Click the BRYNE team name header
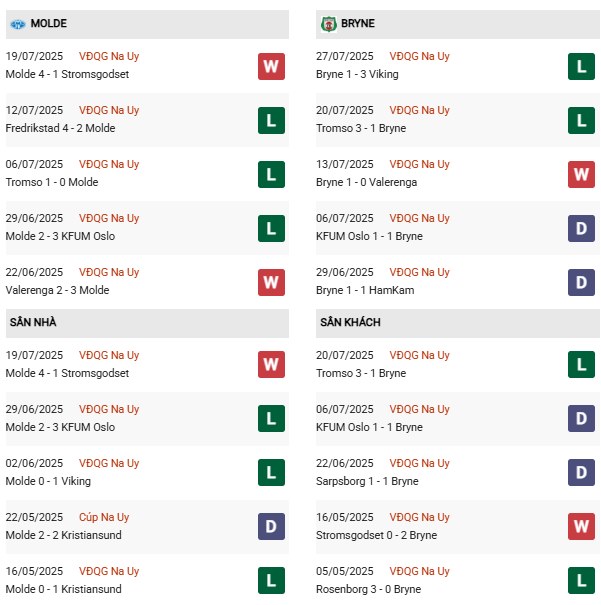601x605 pixels. 358,24
